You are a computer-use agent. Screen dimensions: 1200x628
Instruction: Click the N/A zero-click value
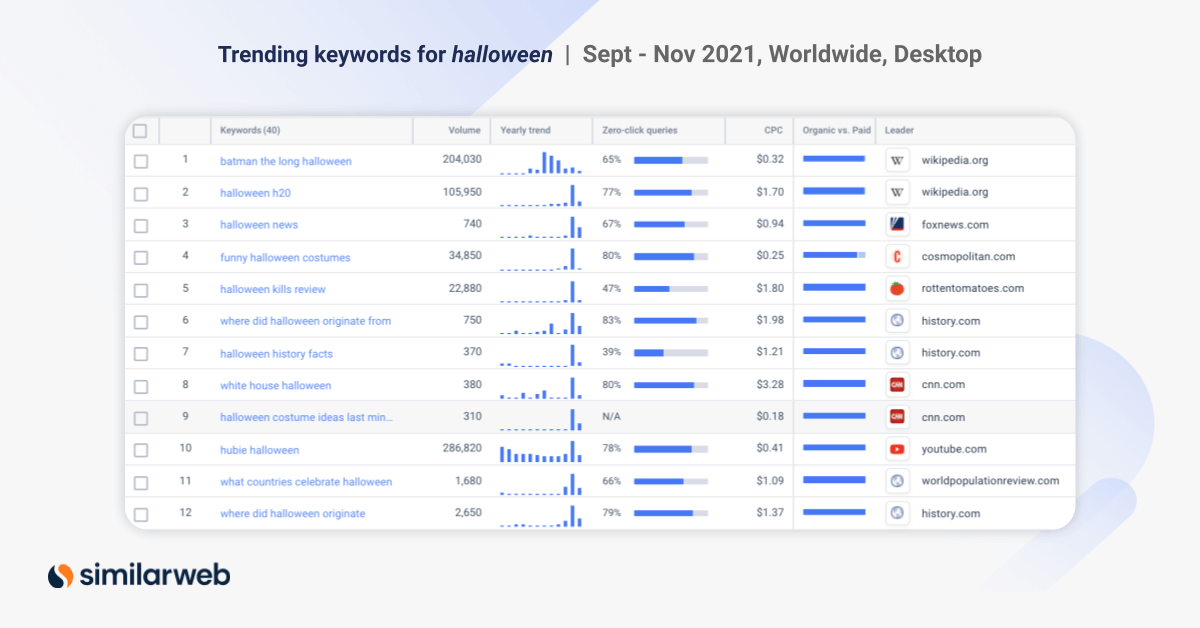pos(611,417)
